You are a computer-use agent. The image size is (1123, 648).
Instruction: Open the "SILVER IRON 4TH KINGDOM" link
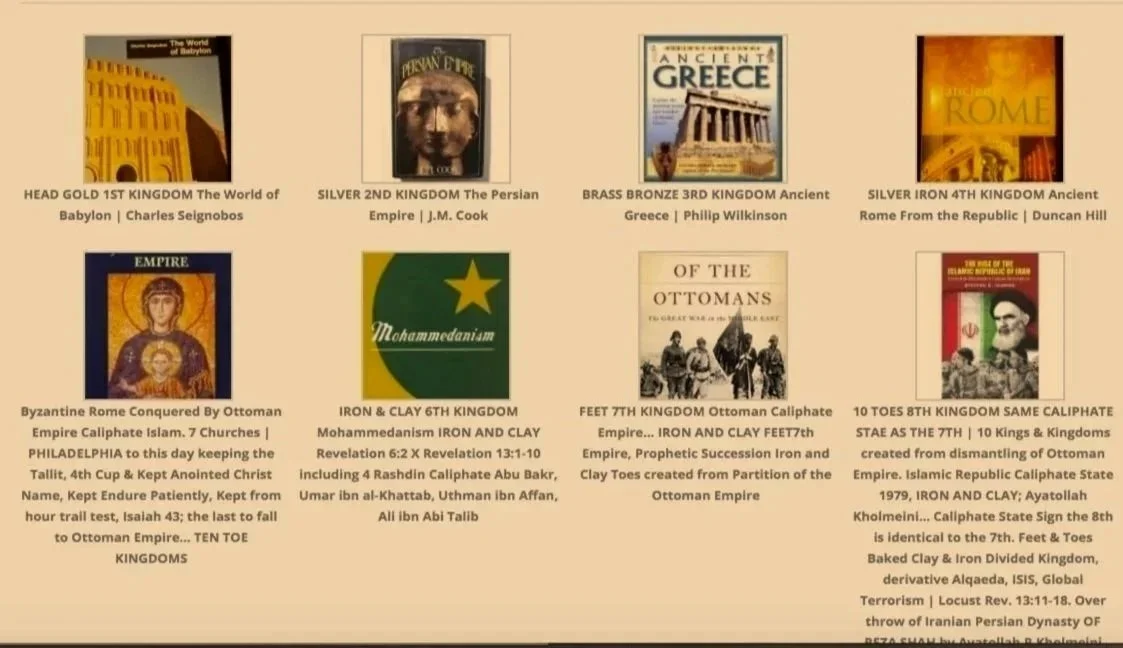988,204
